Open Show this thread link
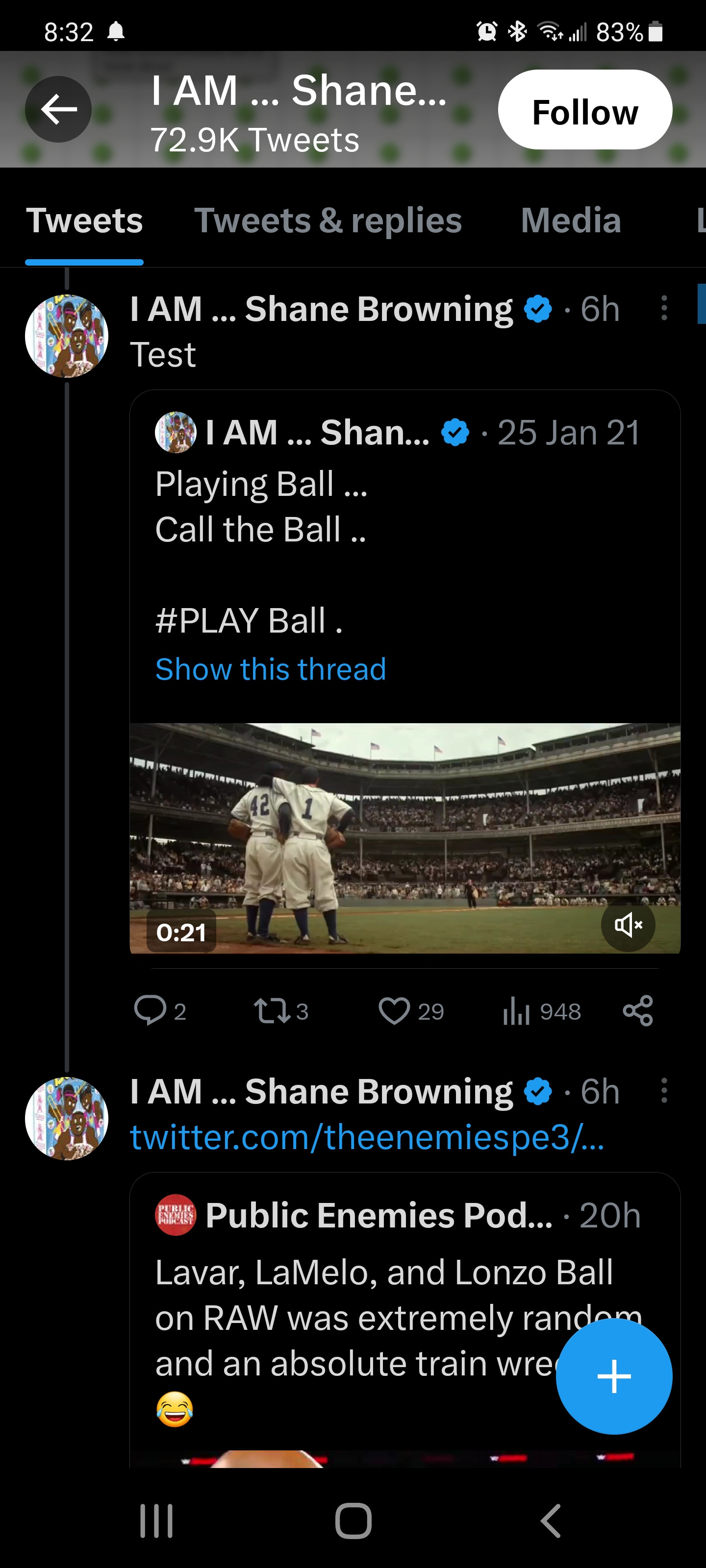 pyautogui.click(x=271, y=669)
